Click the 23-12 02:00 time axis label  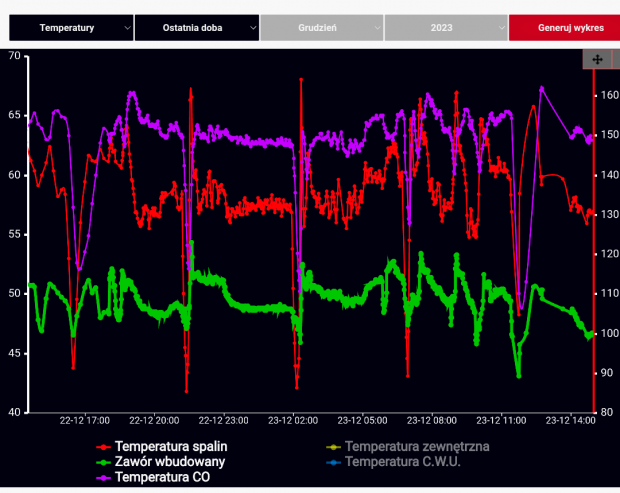click(x=293, y=421)
